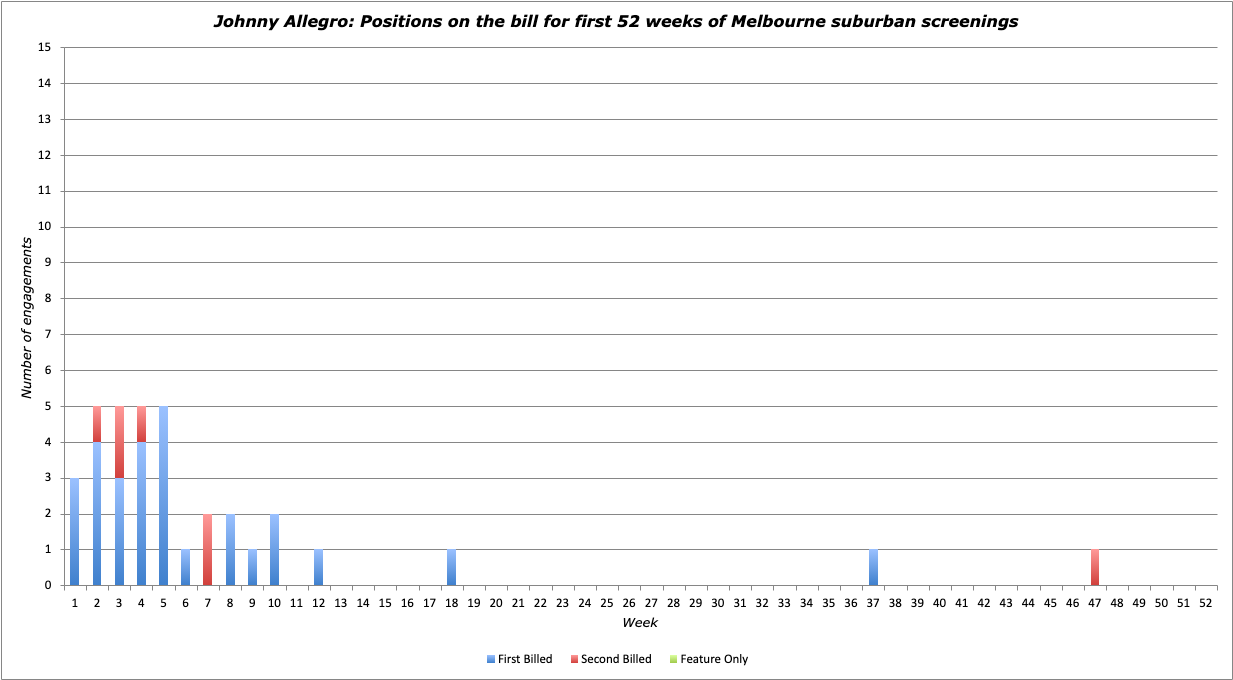1233x680 pixels.
Task: Click the week 52 x-axis label
Action: tap(1205, 603)
